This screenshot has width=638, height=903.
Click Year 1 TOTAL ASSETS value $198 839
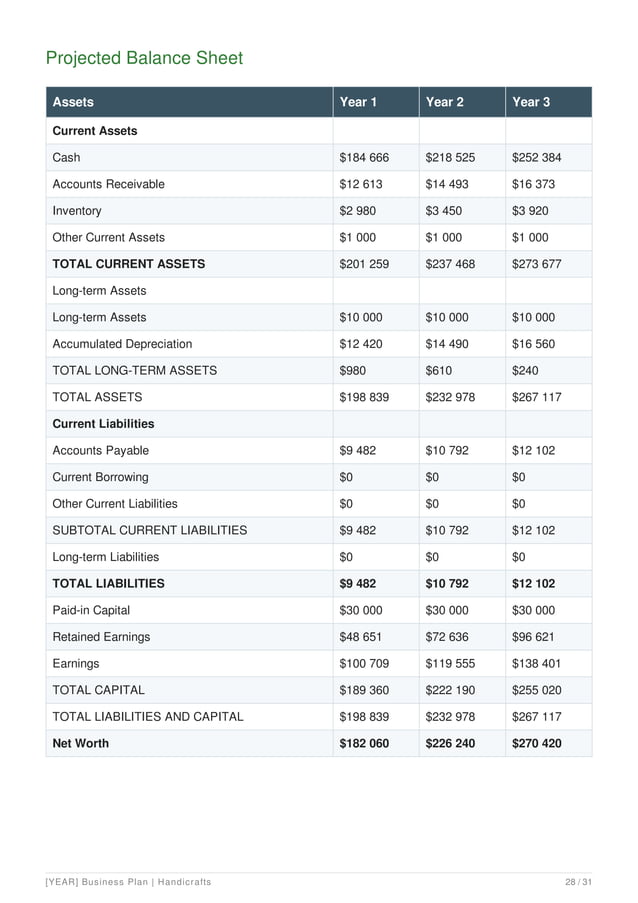(364, 397)
